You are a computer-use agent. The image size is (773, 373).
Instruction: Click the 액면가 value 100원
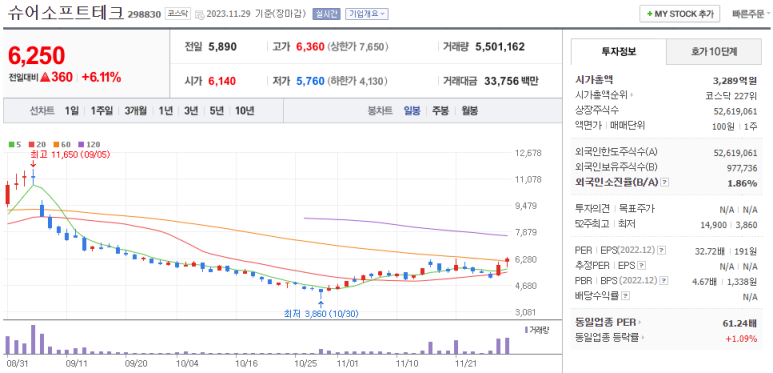click(723, 126)
